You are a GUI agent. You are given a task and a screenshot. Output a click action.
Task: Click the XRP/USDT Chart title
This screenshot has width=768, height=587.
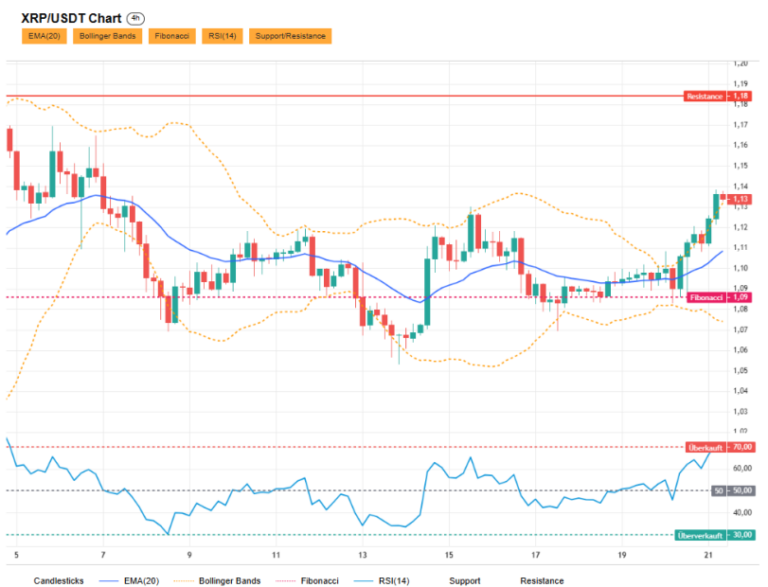[x=71, y=19]
